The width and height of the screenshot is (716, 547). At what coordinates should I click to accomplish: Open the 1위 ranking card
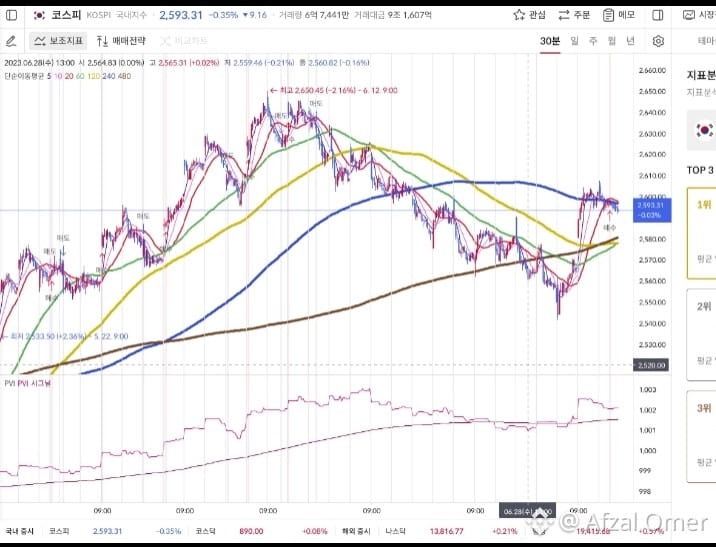(x=701, y=233)
